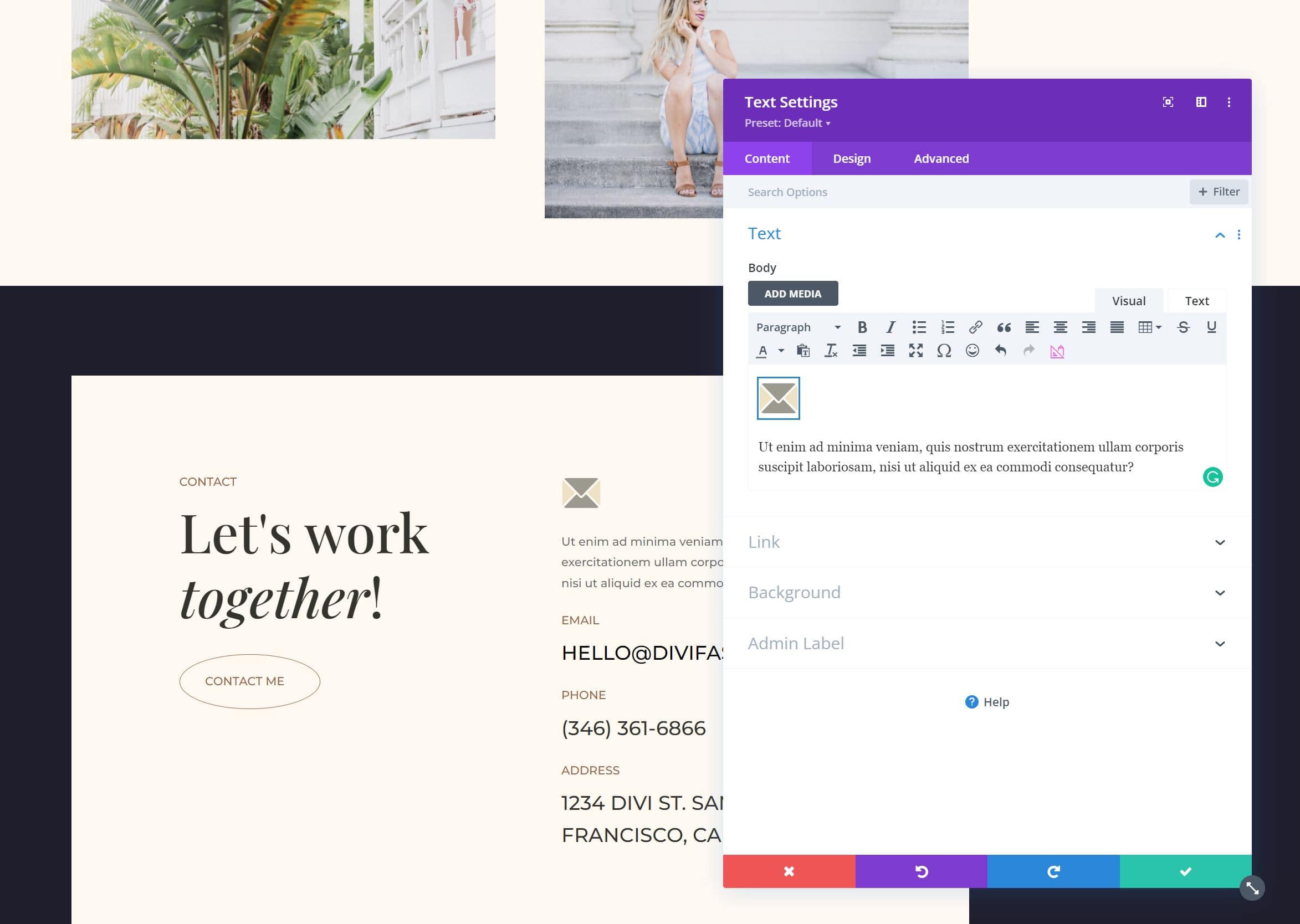Select the Advanced tab in Text Settings
This screenshot has height=924, width=1300.
(x=940, y=158)
